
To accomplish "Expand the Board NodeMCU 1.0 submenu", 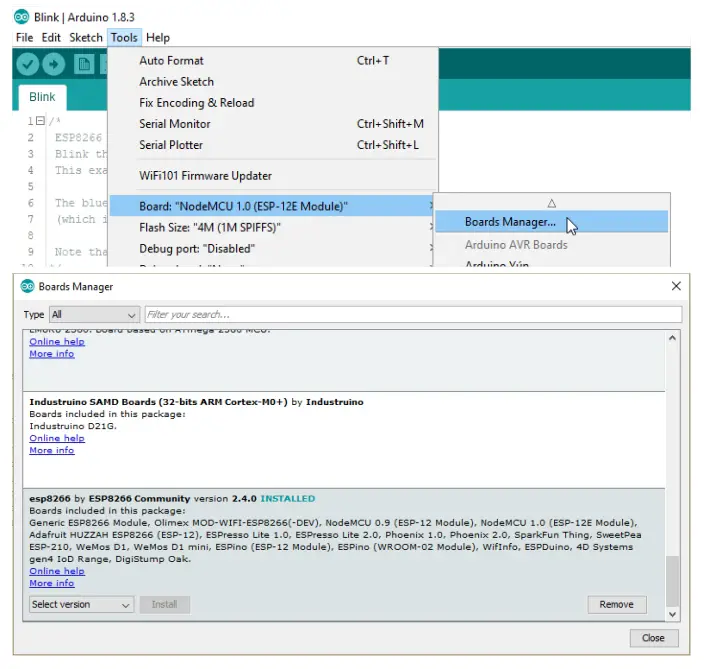I will [272, 206].
